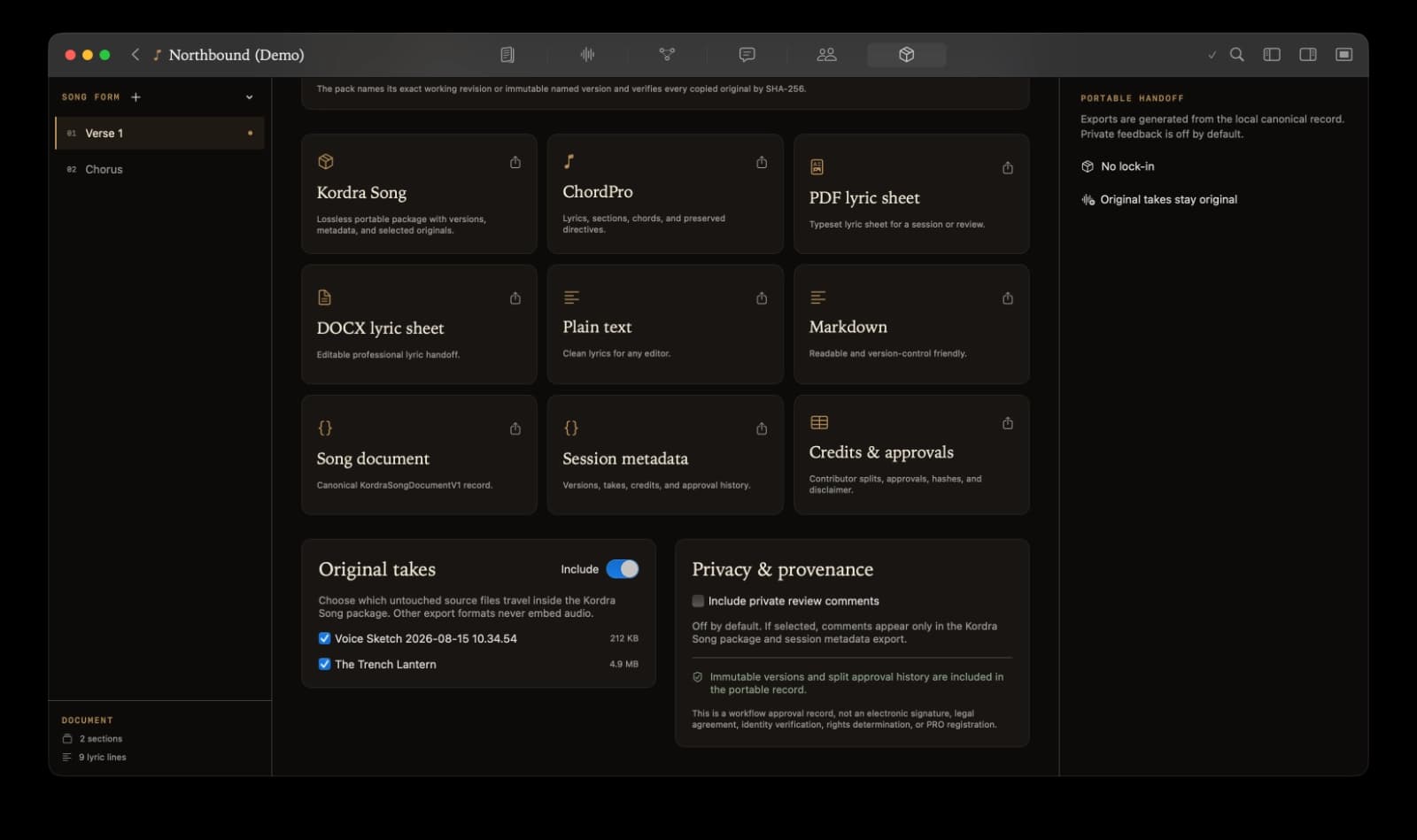1417x840 pixels.
Task: Click the 9 lyric lines stat
Action: (x=94, y=757)
